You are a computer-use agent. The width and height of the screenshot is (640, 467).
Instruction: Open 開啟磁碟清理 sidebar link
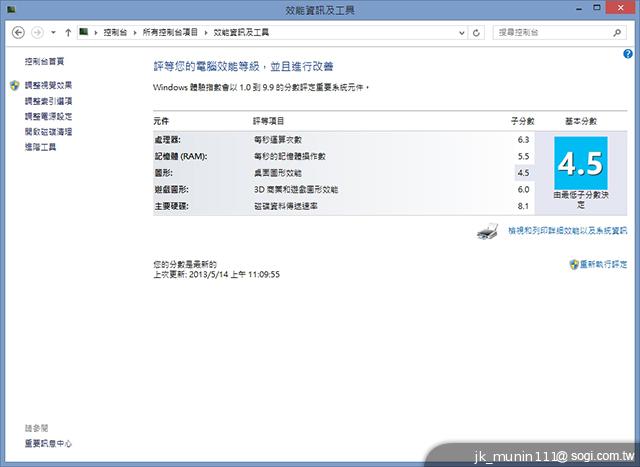(x=48, y=132)
